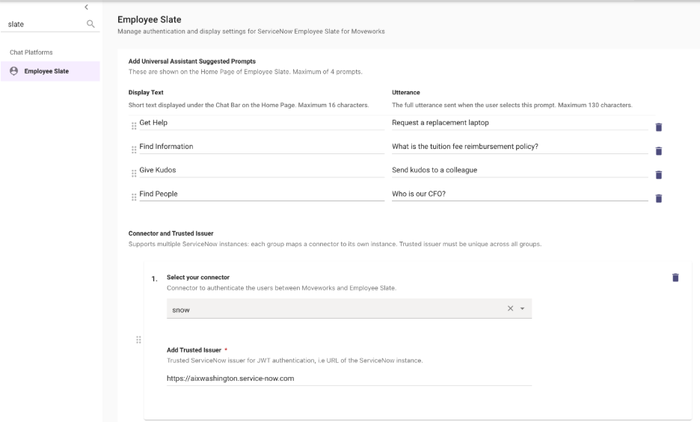Delete the Find People prompt row
700x422 pixels.
pyautogui.click(x=658, y=198)
